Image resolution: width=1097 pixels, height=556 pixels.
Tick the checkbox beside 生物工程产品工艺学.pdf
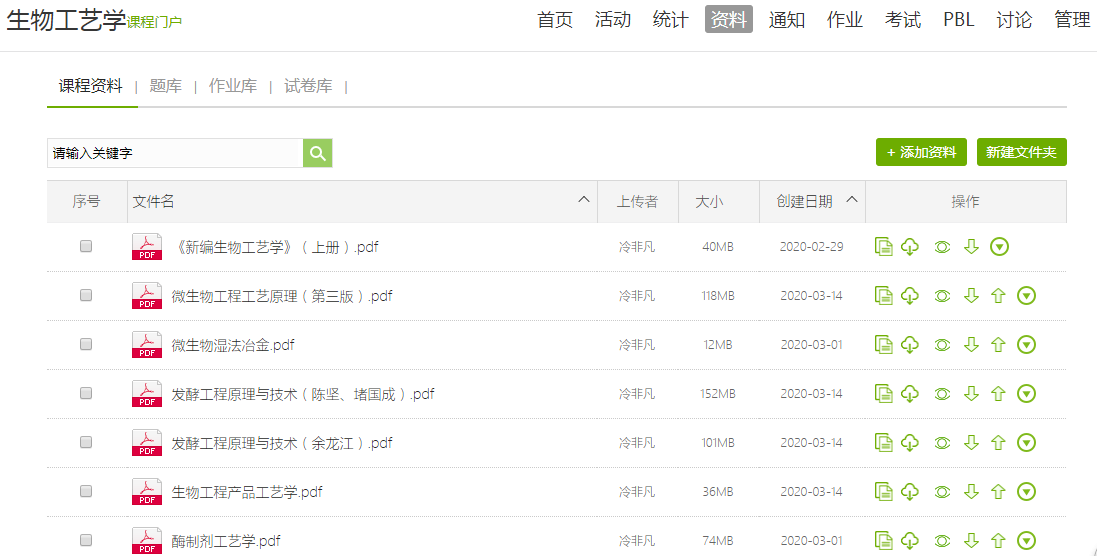[86, 491]
